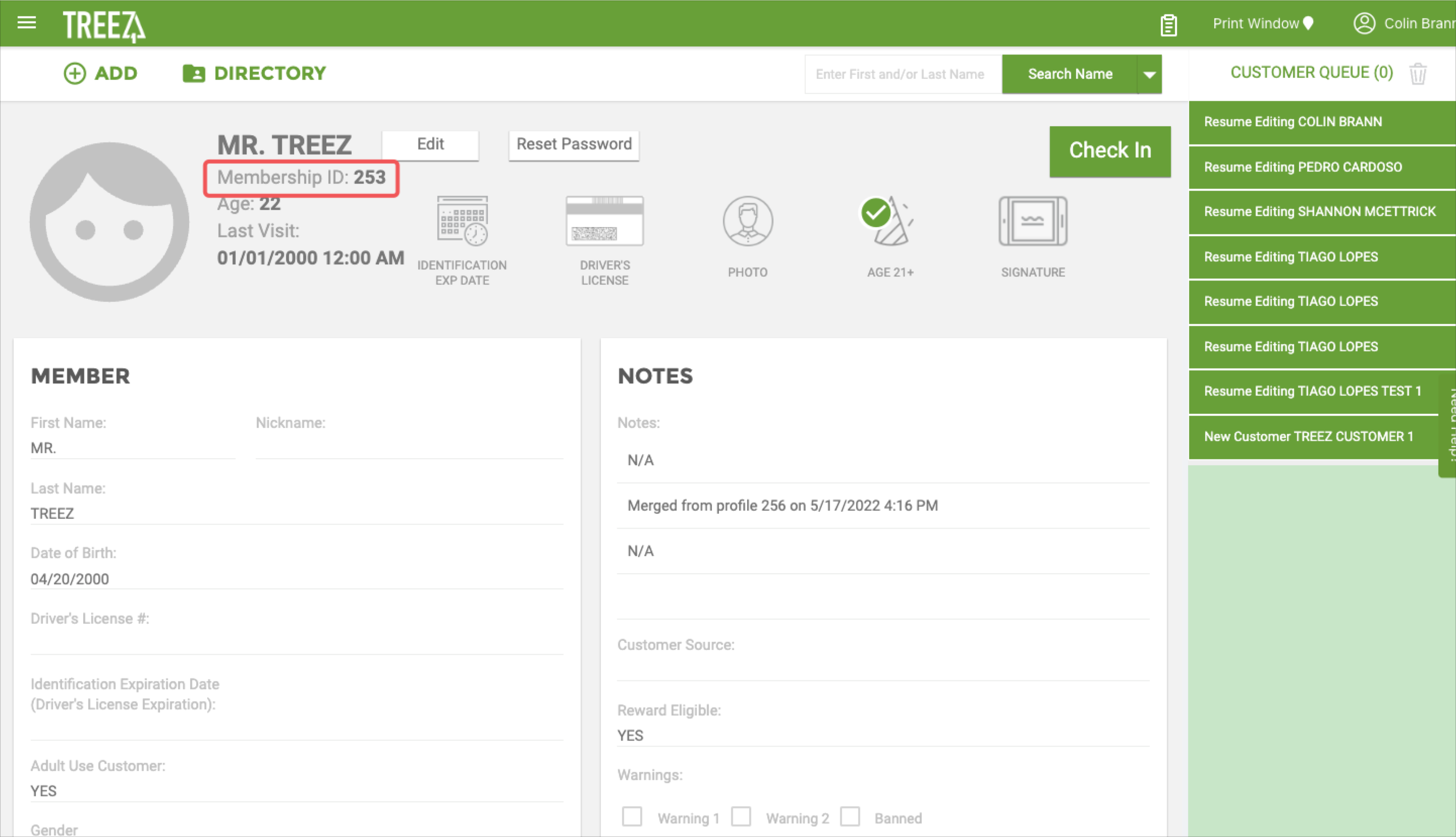Enable the Warning 2 checkbox
Viewport: 1456px width, 837px height.
742,816
